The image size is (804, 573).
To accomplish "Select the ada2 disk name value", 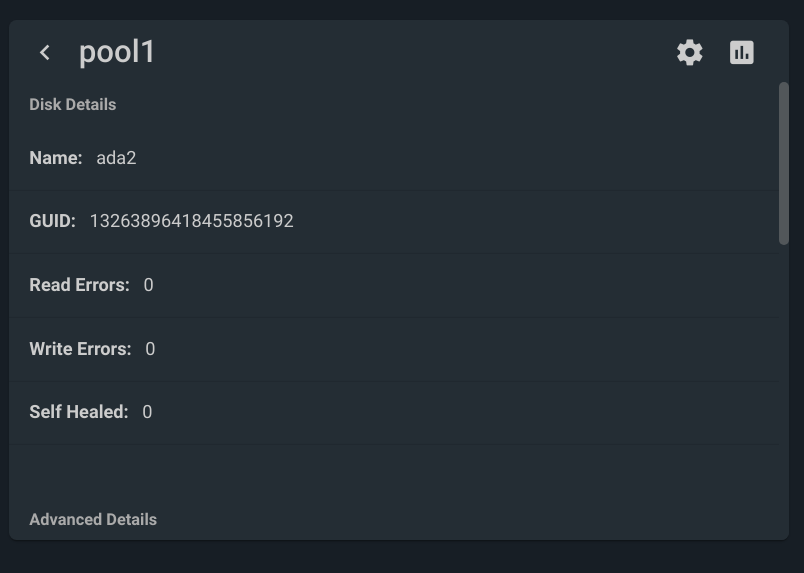I will pyautogui.click(x=116, y=158).
